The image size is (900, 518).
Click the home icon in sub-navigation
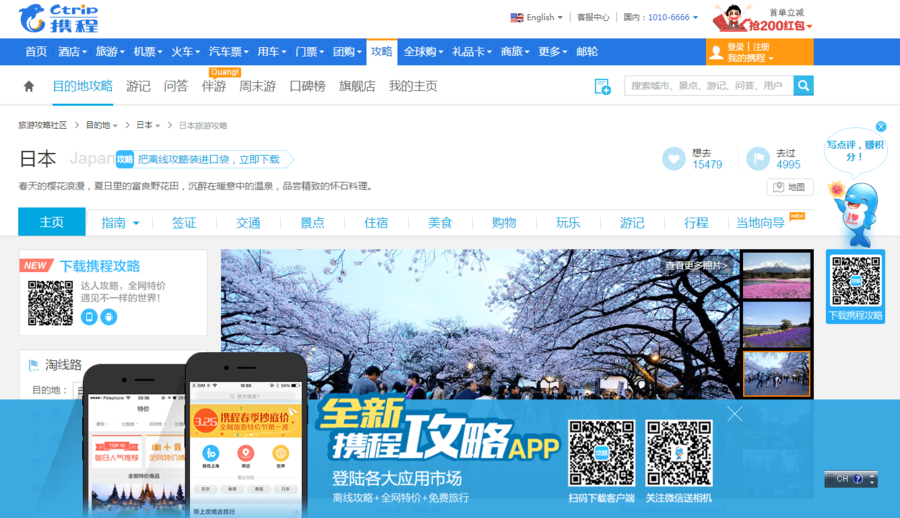click(x=29, y=87)
